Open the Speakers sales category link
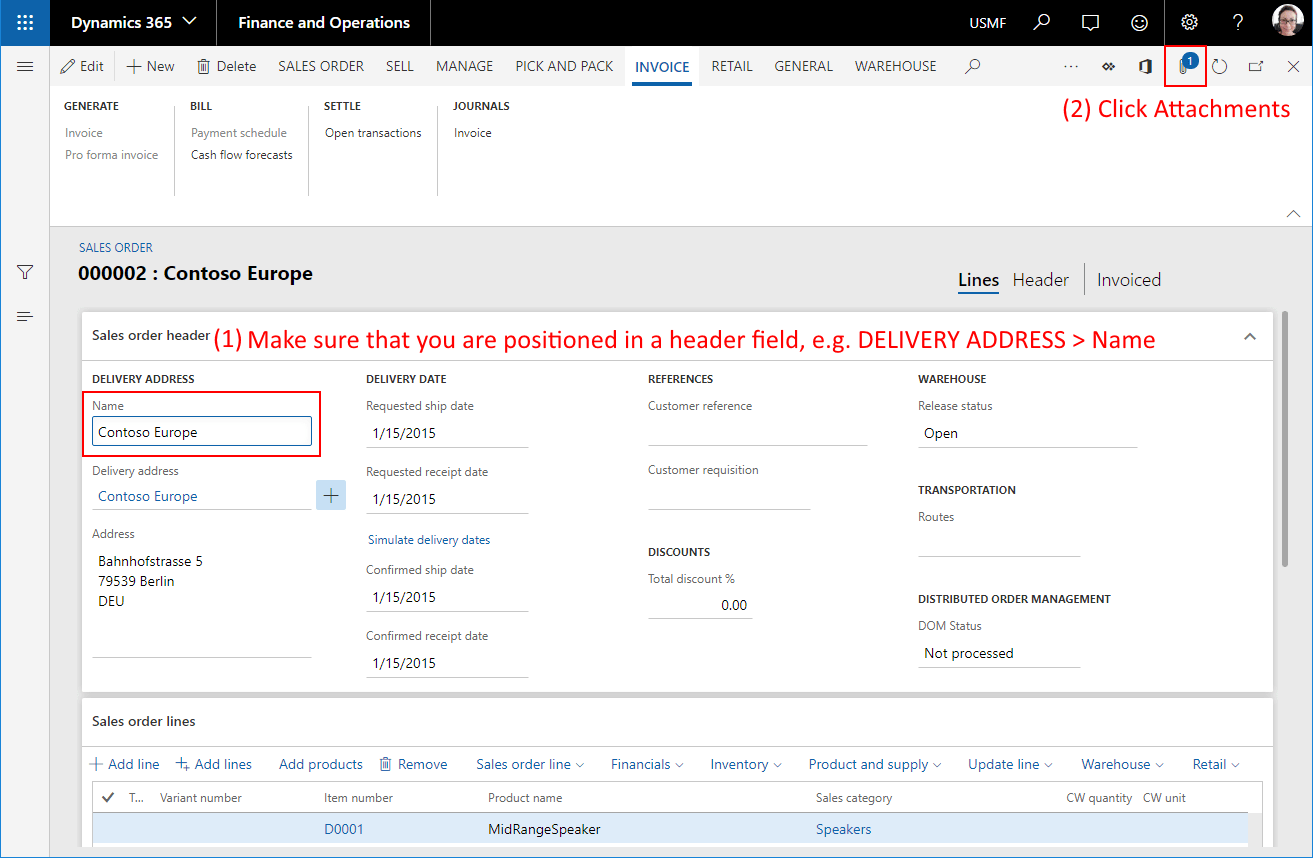1313x858 pixels. point(843,829)
